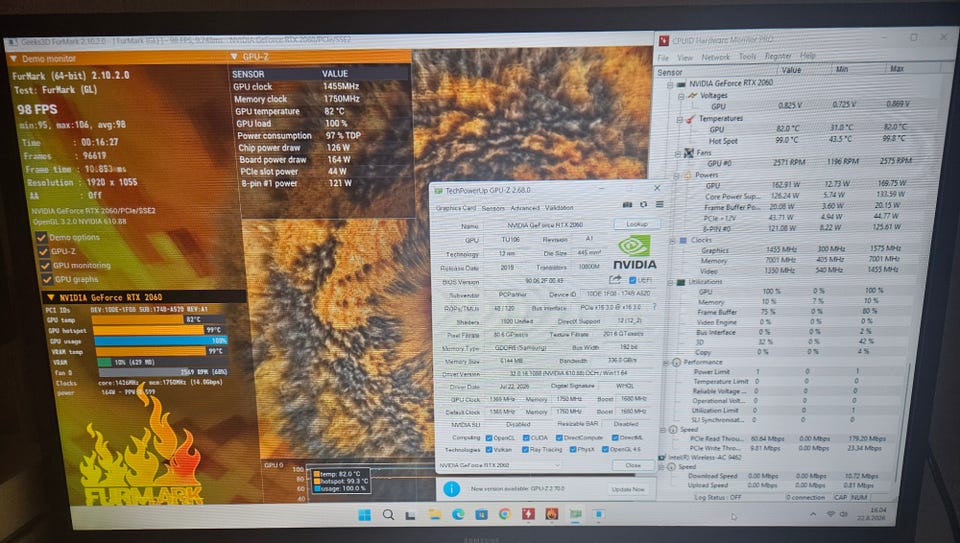Screen dimensions: 960x543
Task: Collapse the NVIDIA GeForce RTX 2060 FurMark panel
Action: tap(51, 298)
